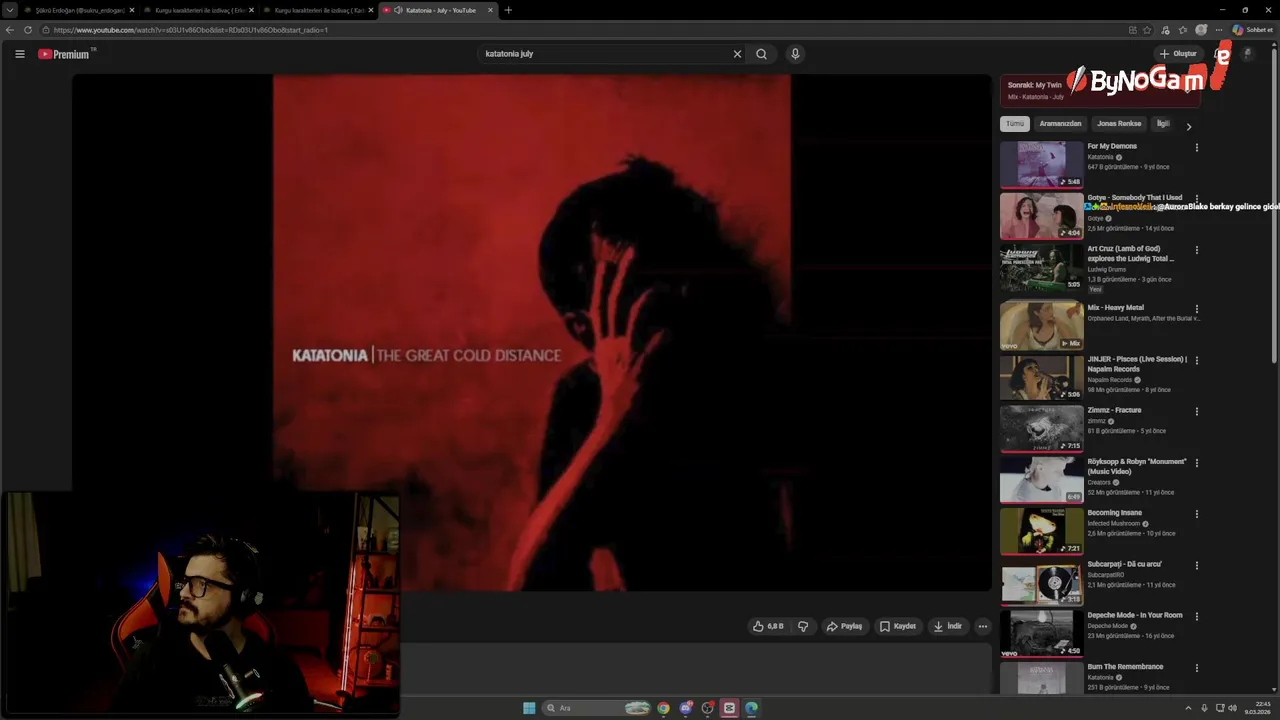Select the Tümü filter chip
The height and width of the screenshot is (720, 1280).
(1015, 124)
